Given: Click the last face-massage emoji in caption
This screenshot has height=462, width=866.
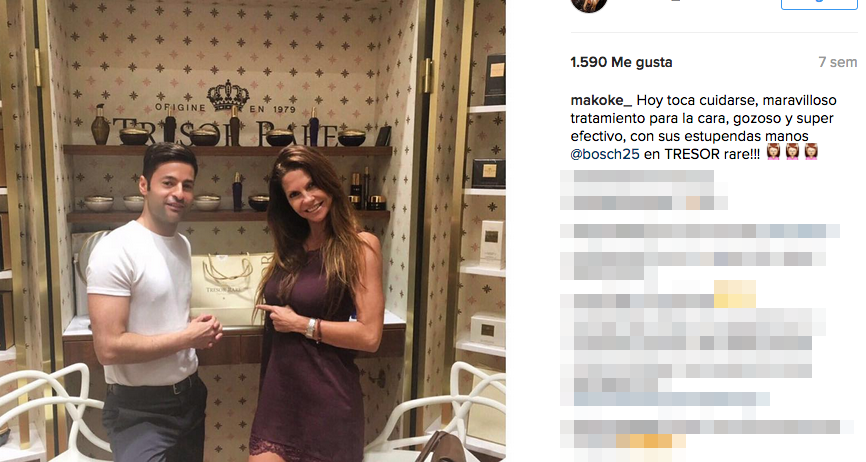Looking at the screenshot, I should click(811, 152).
